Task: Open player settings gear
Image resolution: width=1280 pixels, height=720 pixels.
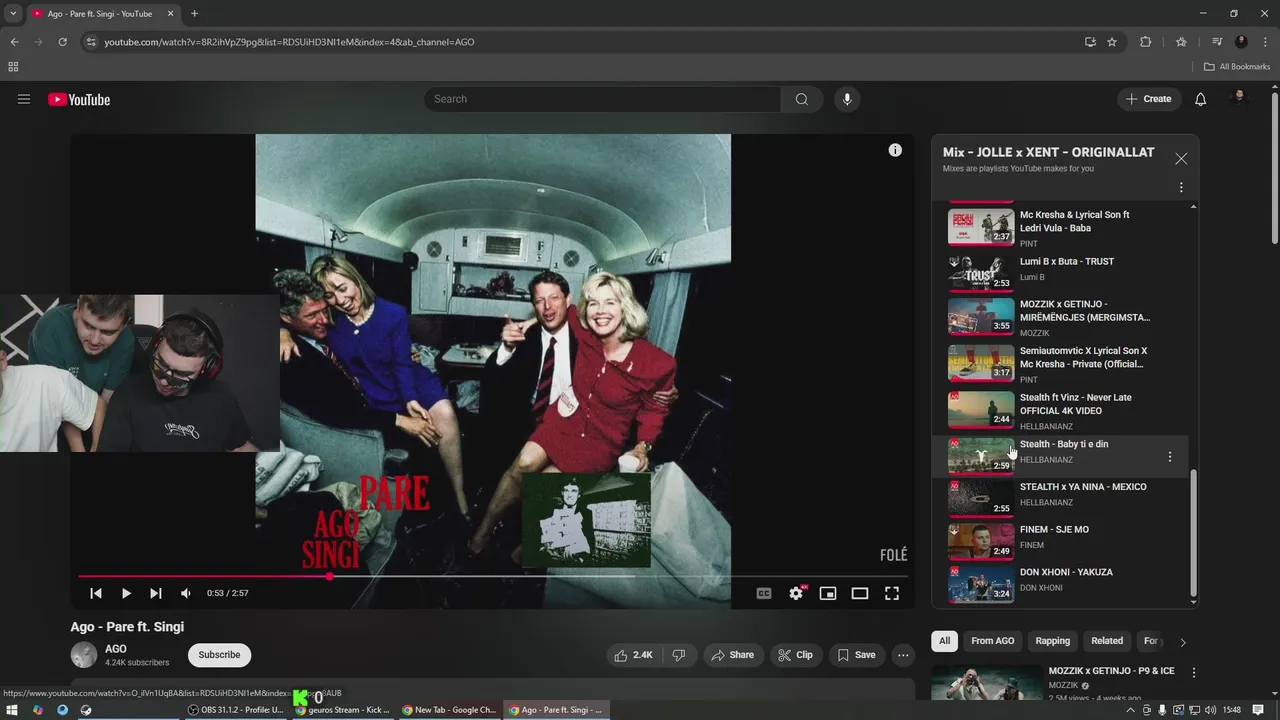Action: click(x=796, y=593)
